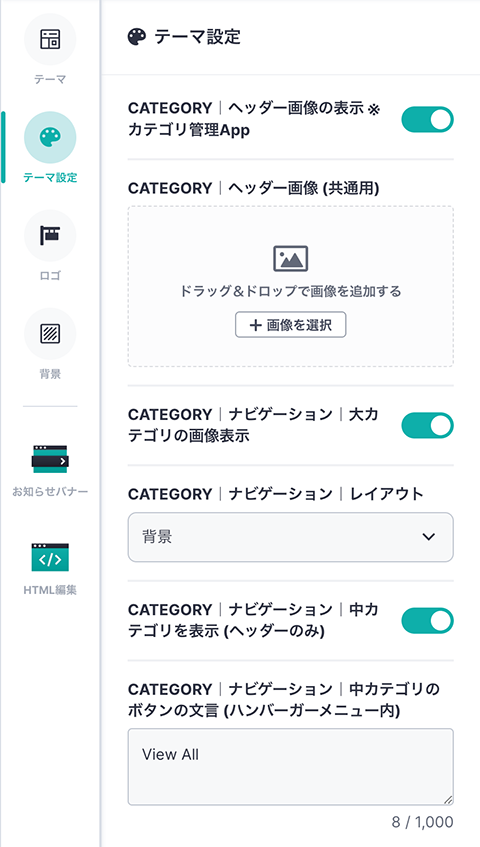Click the HTML編集 label in the sidebar

point(50,590)
